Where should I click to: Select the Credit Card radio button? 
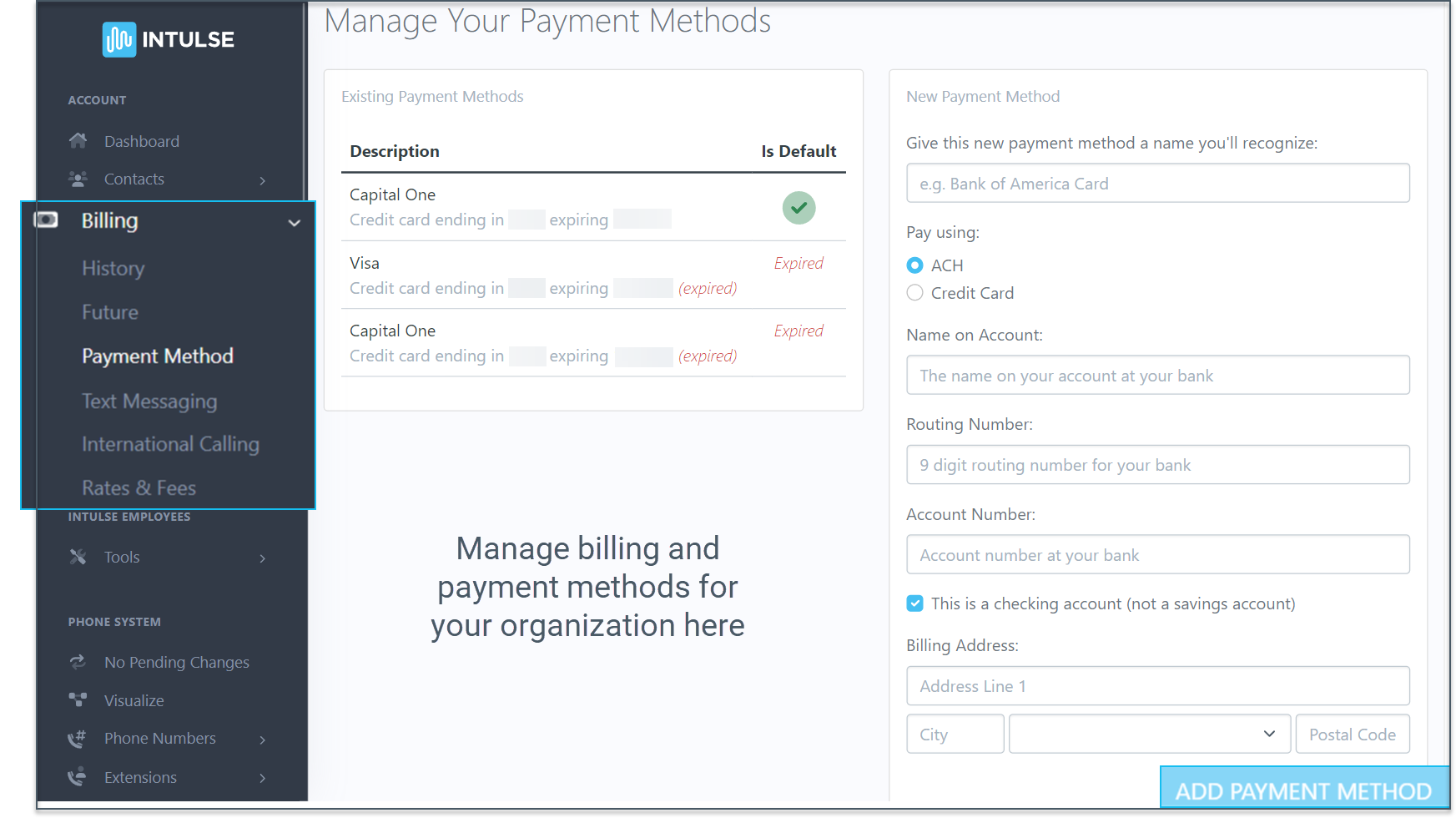pos(914,292)
